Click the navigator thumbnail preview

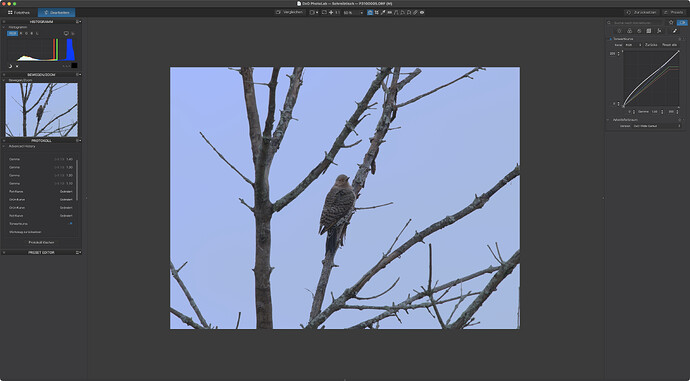[41, 110]
